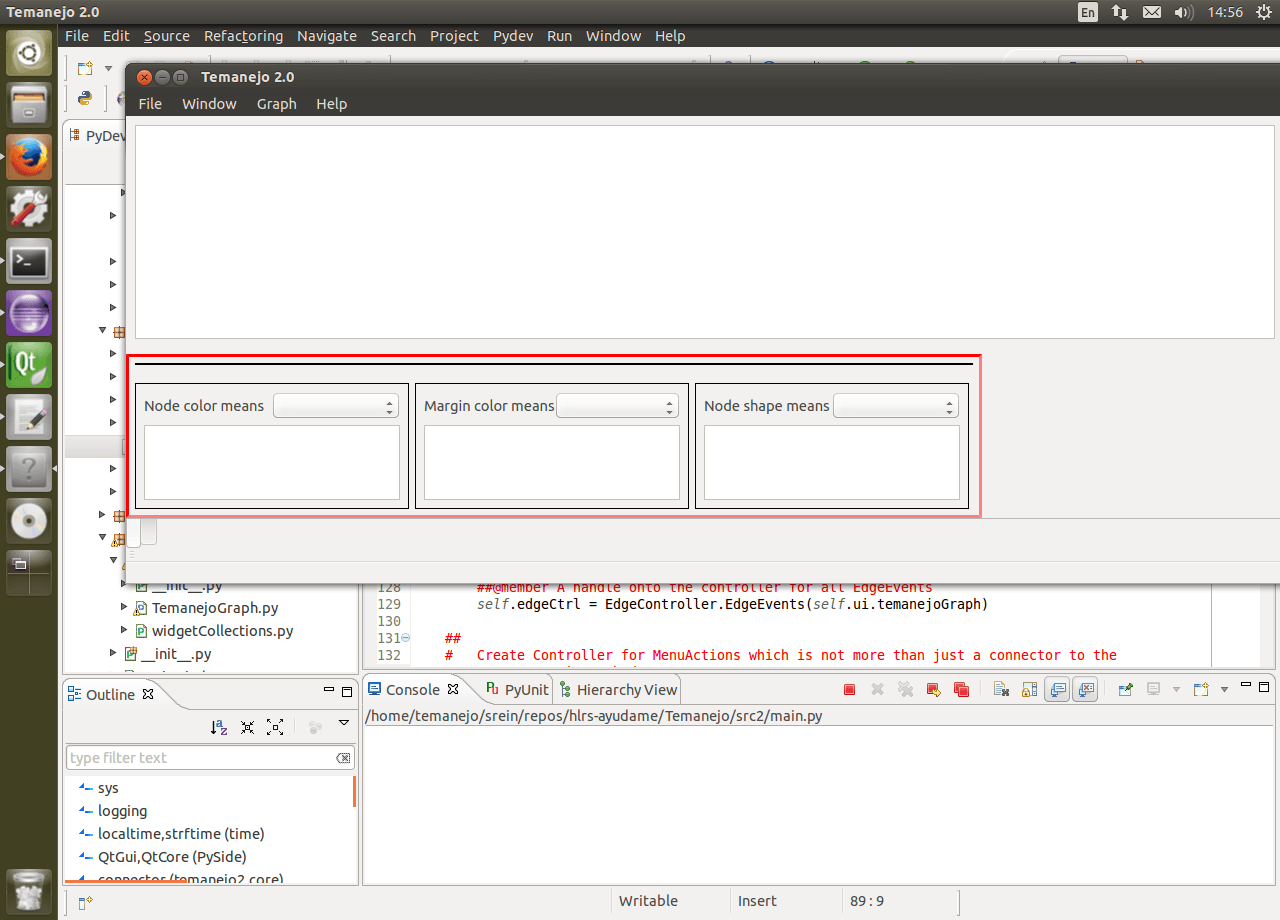Expand widgetCollections.py tree node
This screenshot has width=1280, height=920.
click(x=124, y=630)
